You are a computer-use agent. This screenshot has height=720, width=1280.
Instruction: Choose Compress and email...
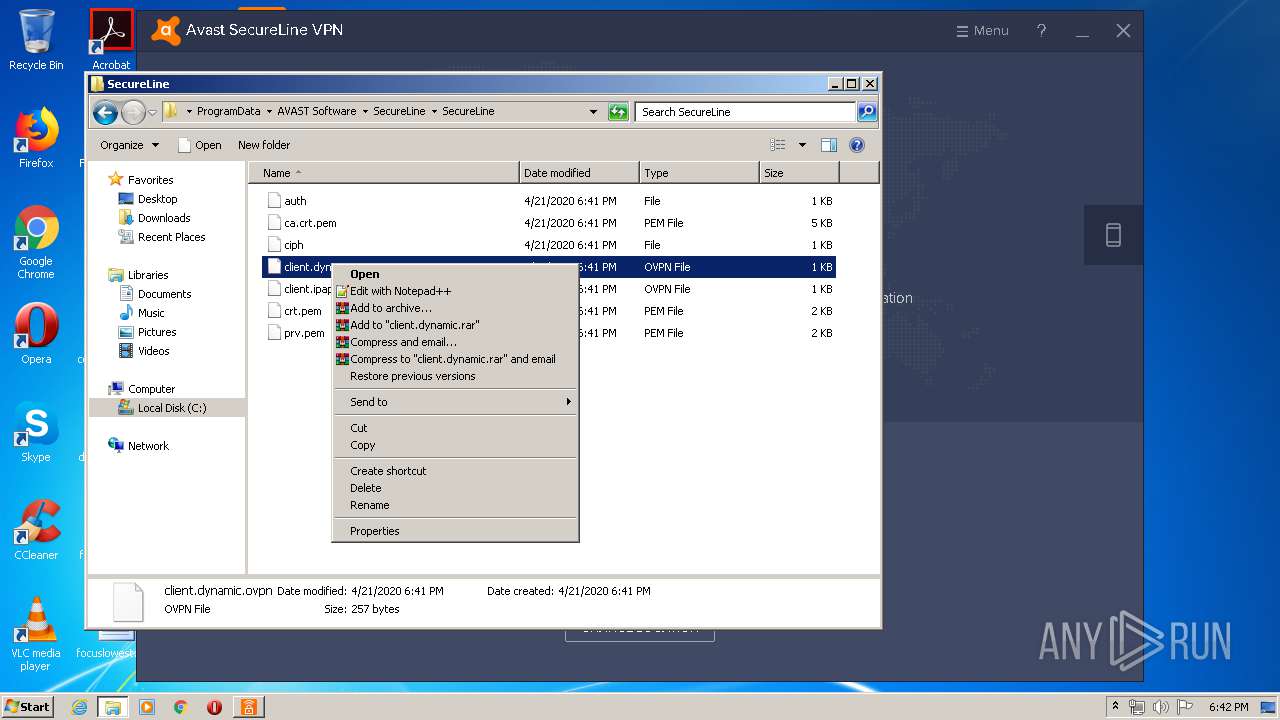click(x=455, y=342)
